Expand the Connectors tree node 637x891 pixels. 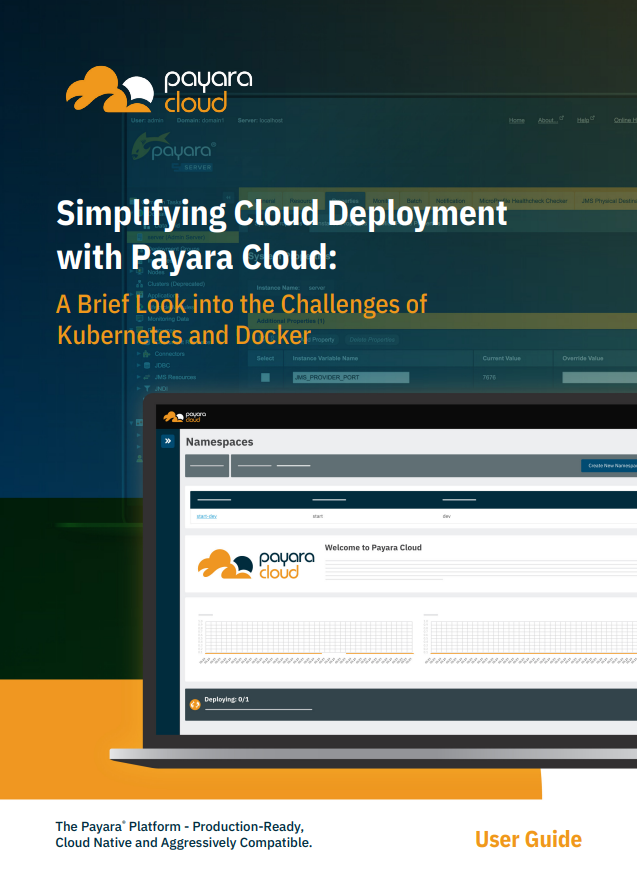pos(138,354)
